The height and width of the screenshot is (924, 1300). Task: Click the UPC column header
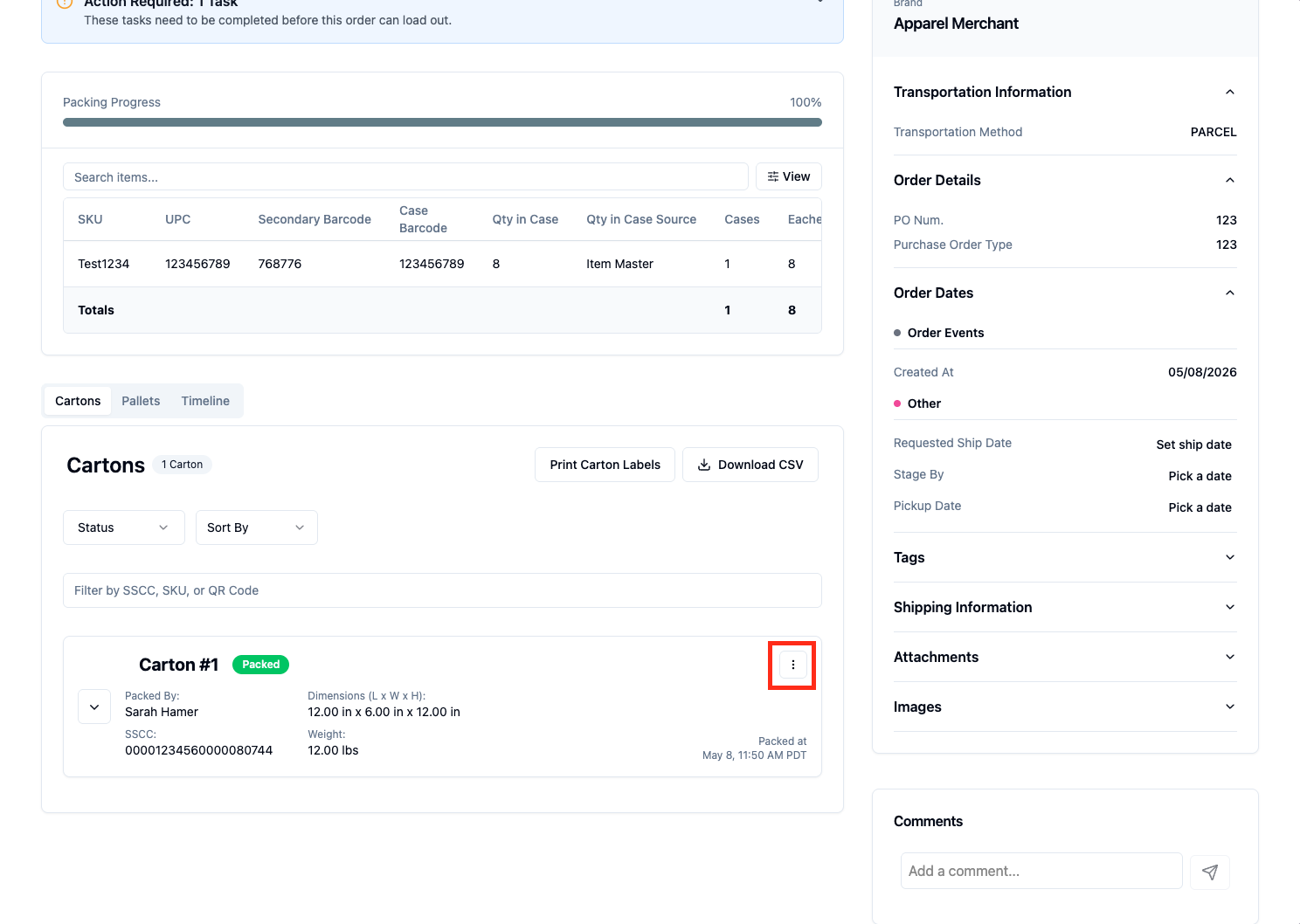(x=177, y=219)
